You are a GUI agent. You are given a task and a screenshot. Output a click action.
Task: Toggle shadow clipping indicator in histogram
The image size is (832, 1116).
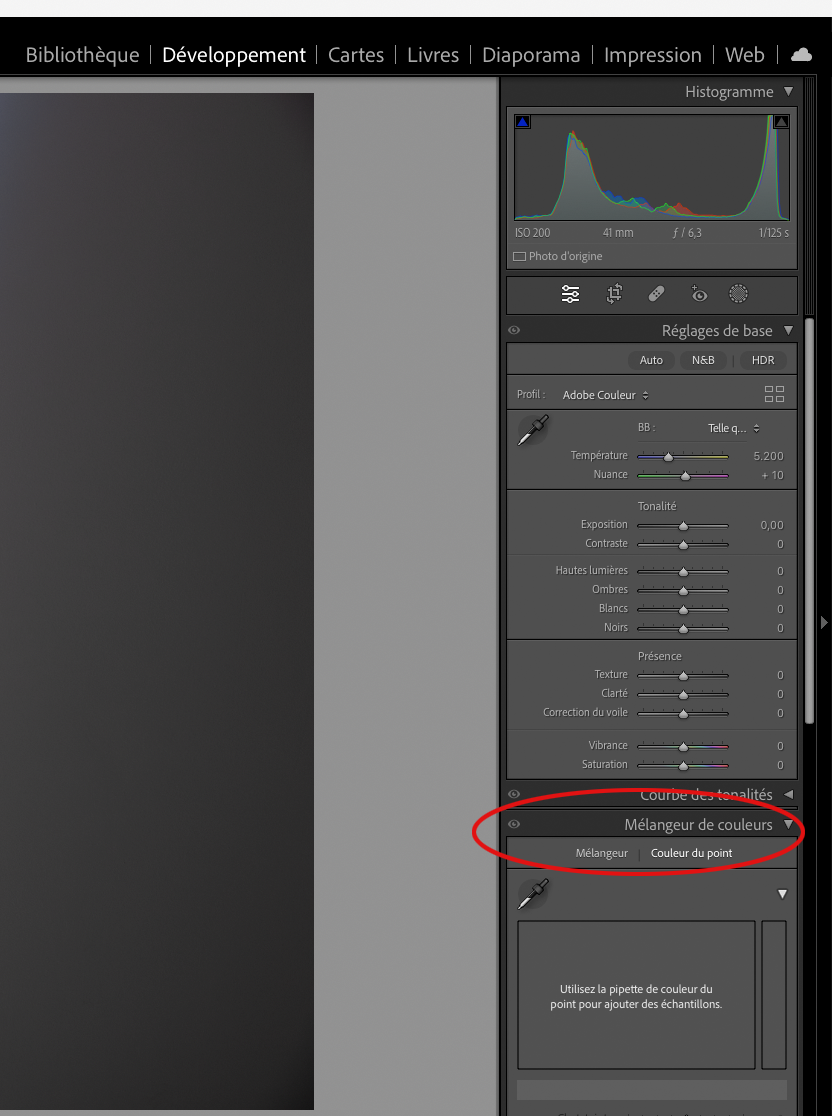[522, 122]
